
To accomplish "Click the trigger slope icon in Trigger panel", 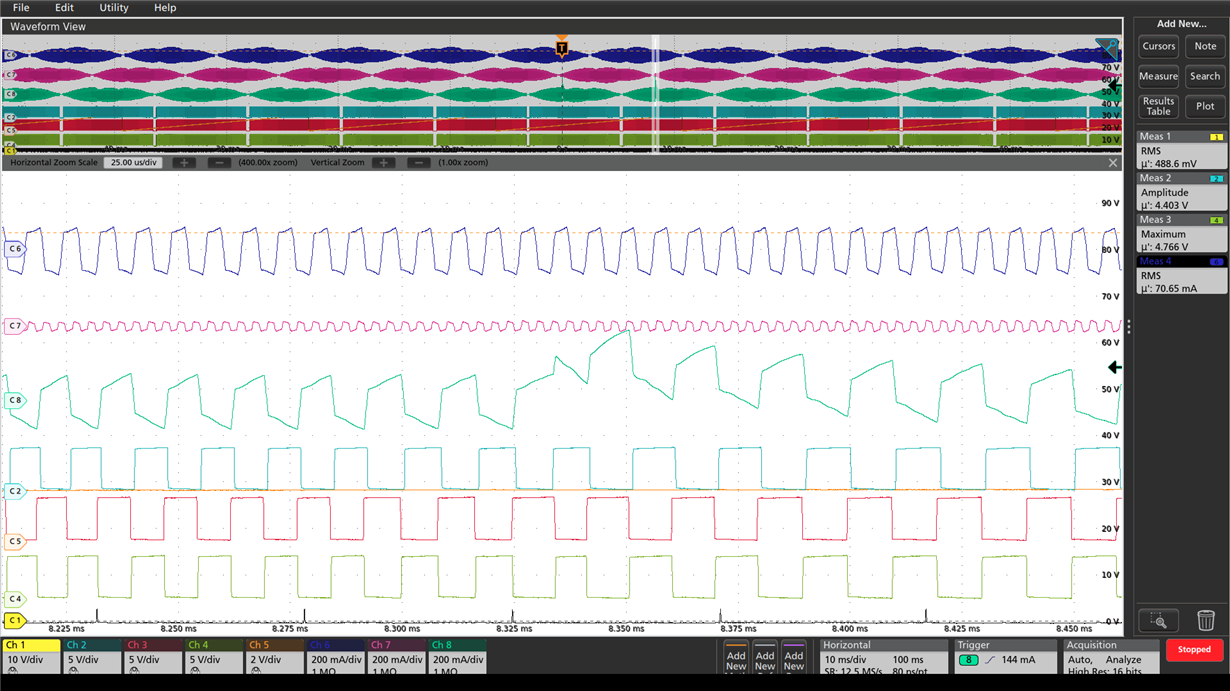I will pos(990,660).
